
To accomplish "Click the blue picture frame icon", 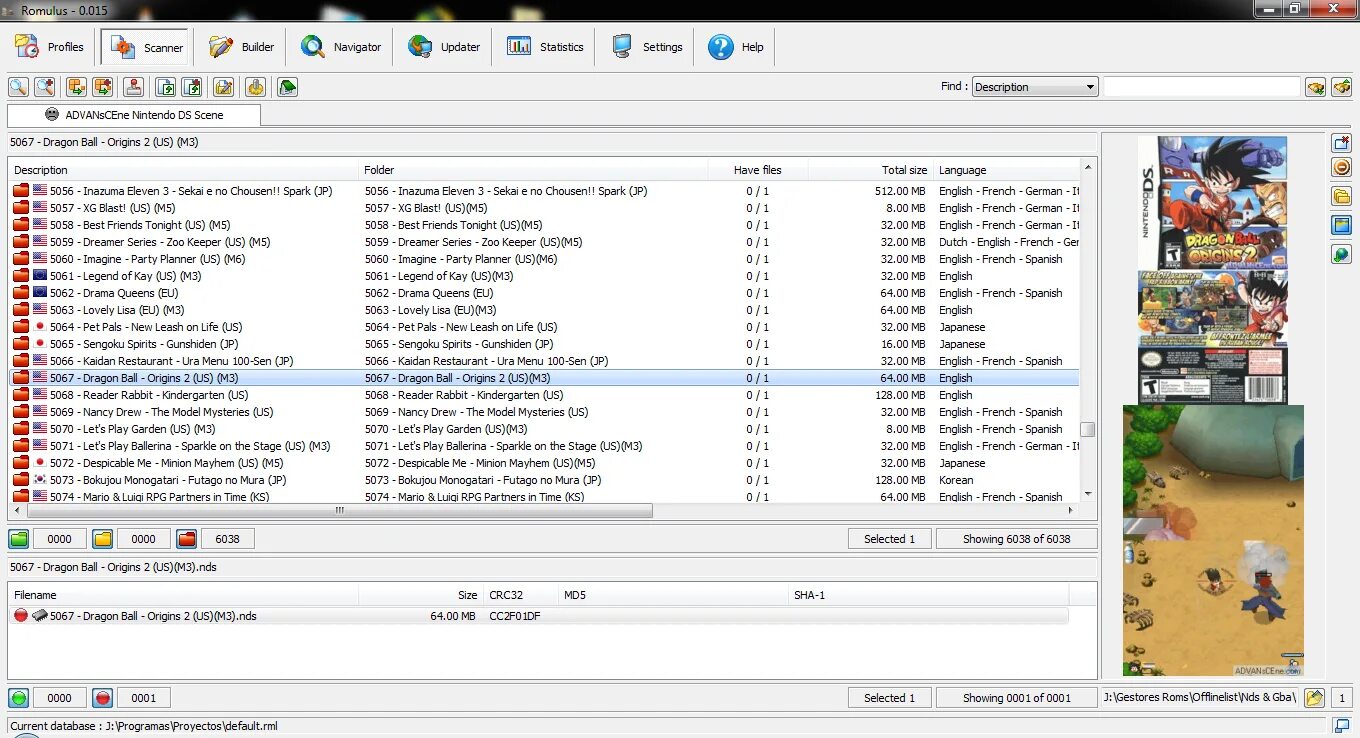I will pyautogui.click(x=1342, y=225).
